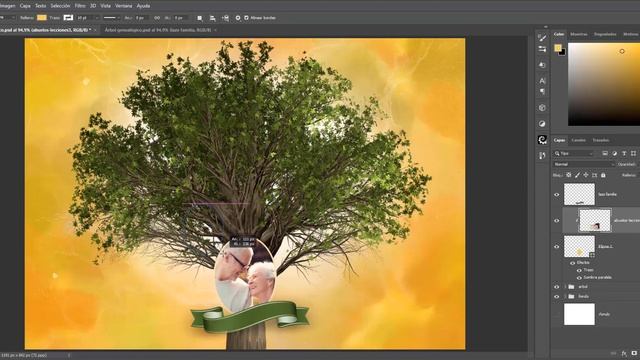The width and height of the screenshot is (640, 360).
Task: Open path operations icon in options bar
Action: [200, 18]
